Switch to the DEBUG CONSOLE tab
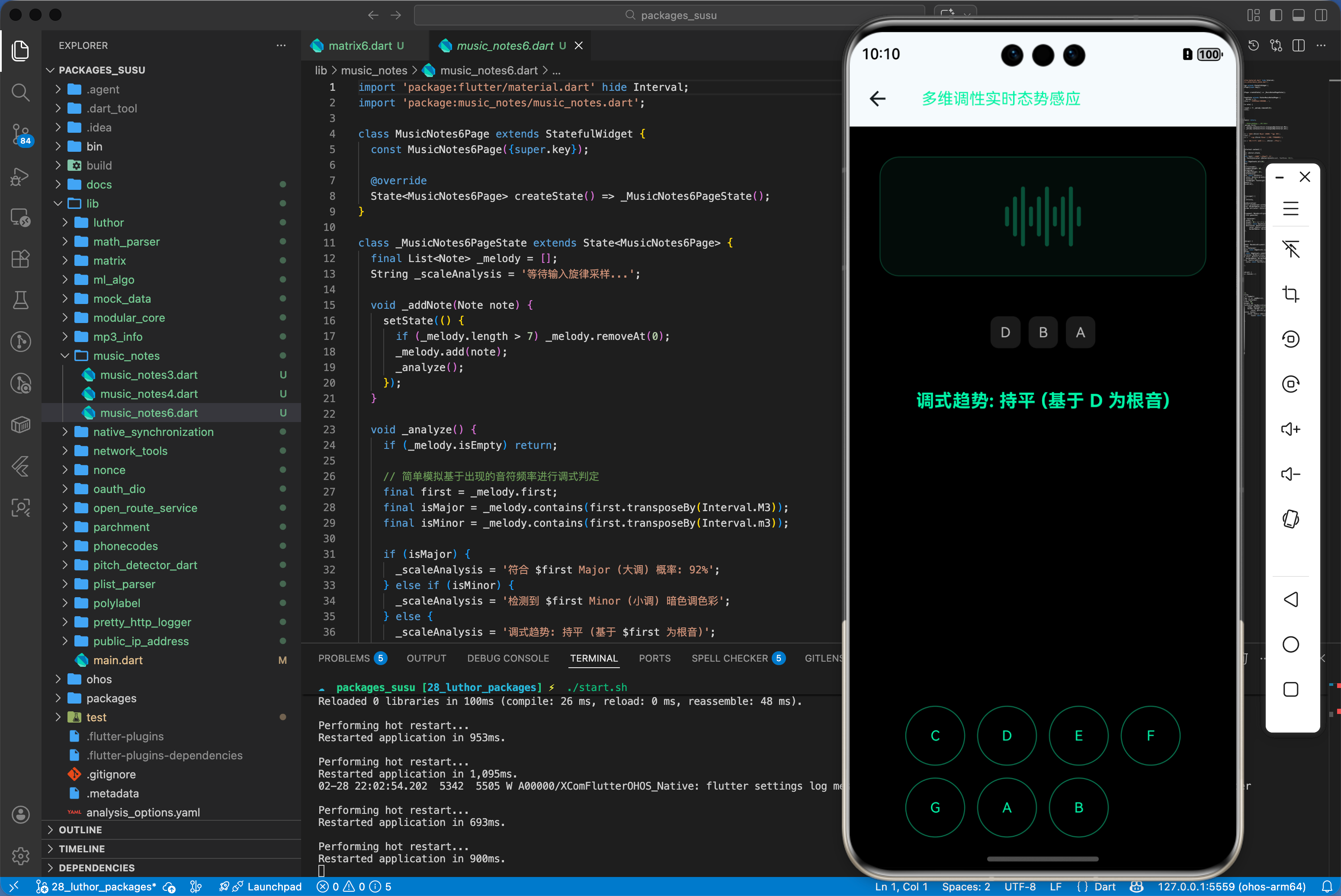The height and width of the screenshot is (896, 1341). pyautogui.click(x=507, y=658)
